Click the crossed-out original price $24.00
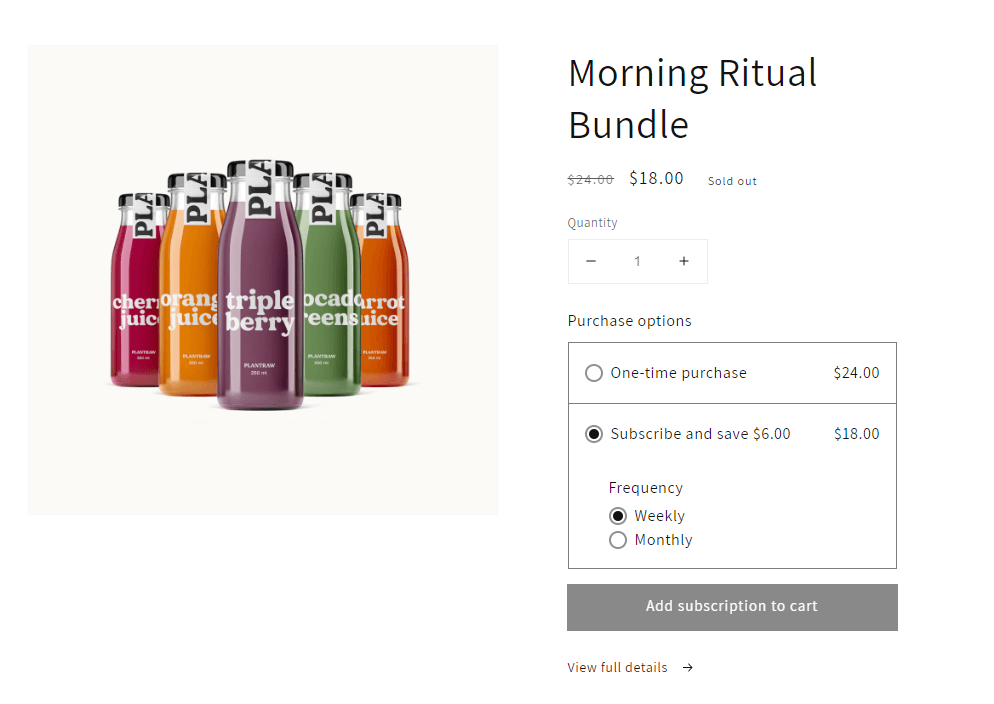994x704 pixels. click(590, 179)
